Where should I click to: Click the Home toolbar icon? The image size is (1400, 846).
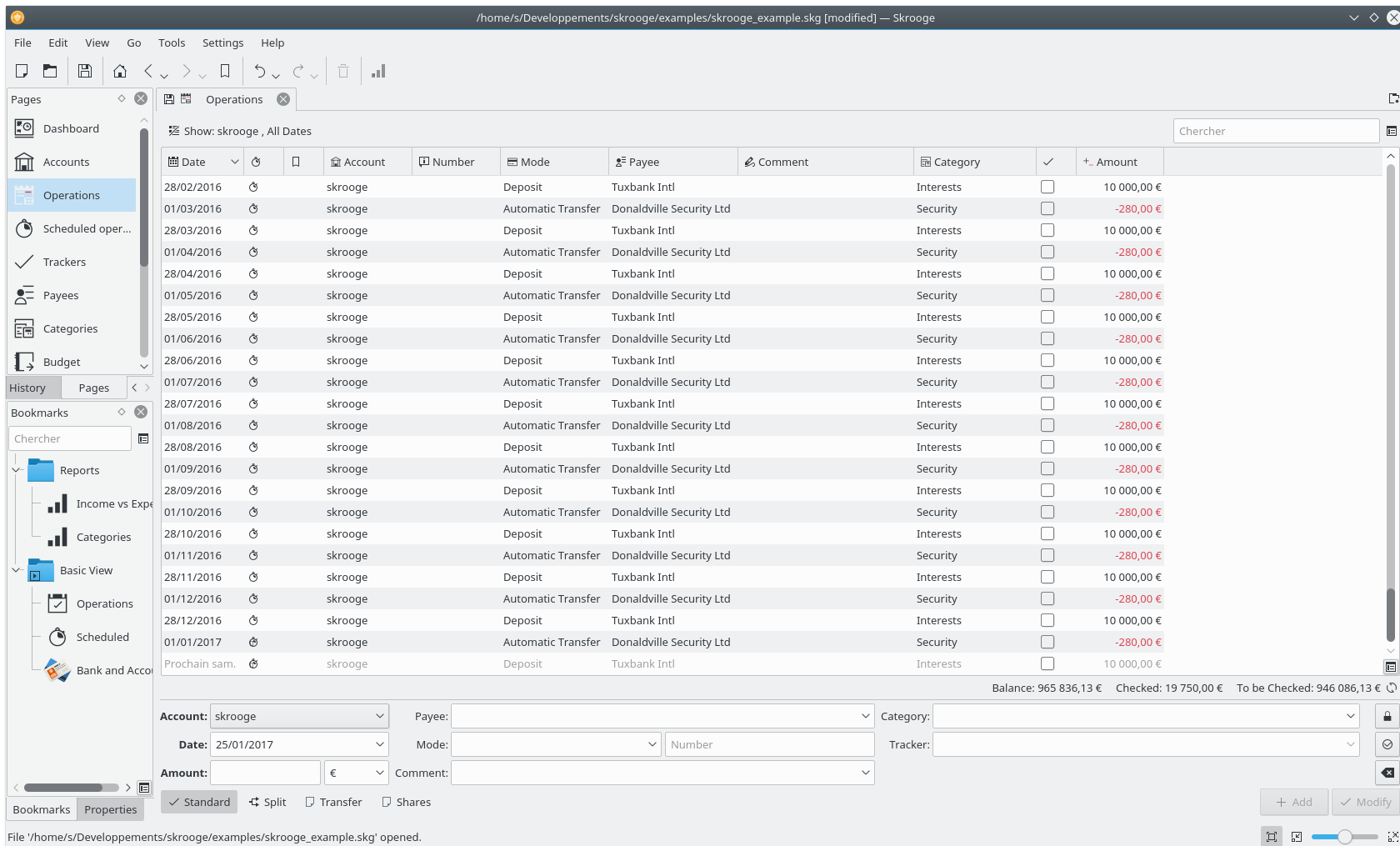(x=120, y=72)
